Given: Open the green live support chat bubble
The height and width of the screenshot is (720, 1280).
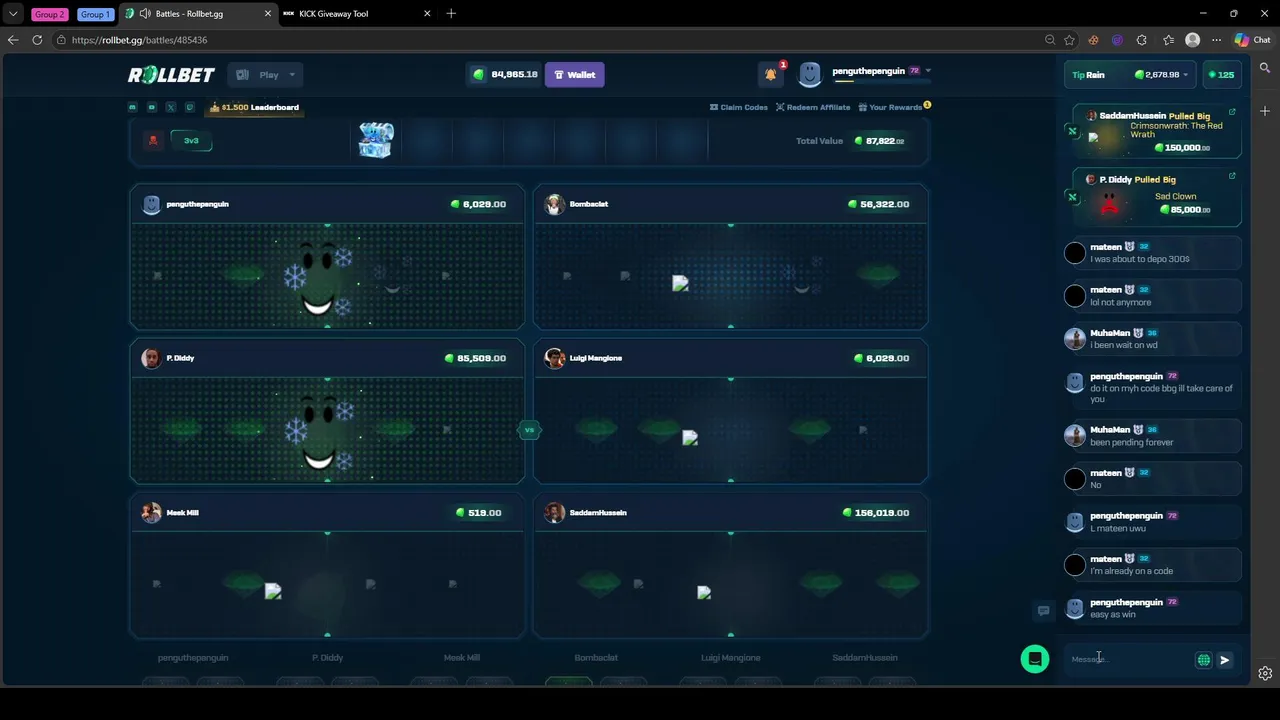Looking at the screenshot, I should (x=1035, y=659).
